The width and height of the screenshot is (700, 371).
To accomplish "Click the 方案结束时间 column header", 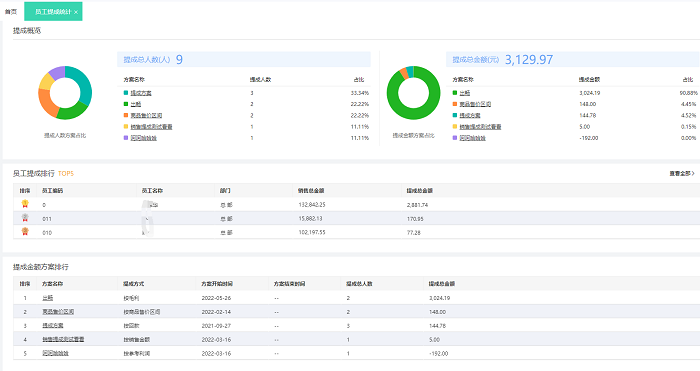I will pos(289,284).
